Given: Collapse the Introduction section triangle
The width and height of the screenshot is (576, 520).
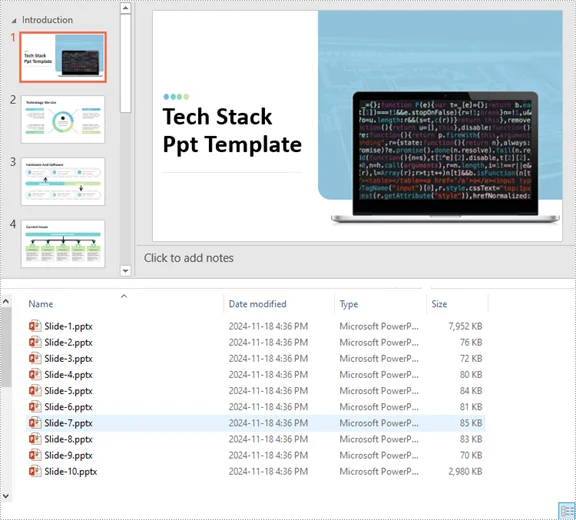Looking at the screenshot, I should pyautogui.click(x=14, y=21).
